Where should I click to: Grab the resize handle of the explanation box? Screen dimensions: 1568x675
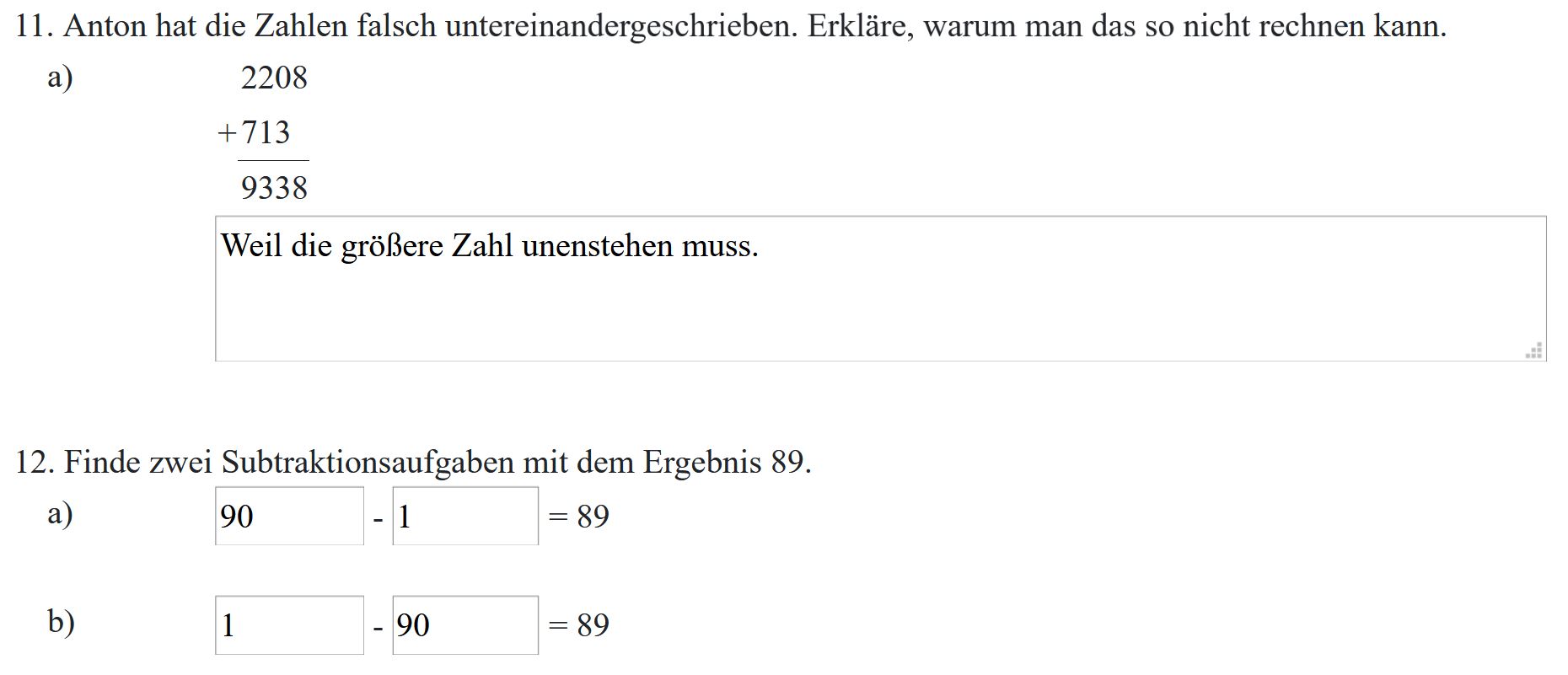(x=1535, y=351)
